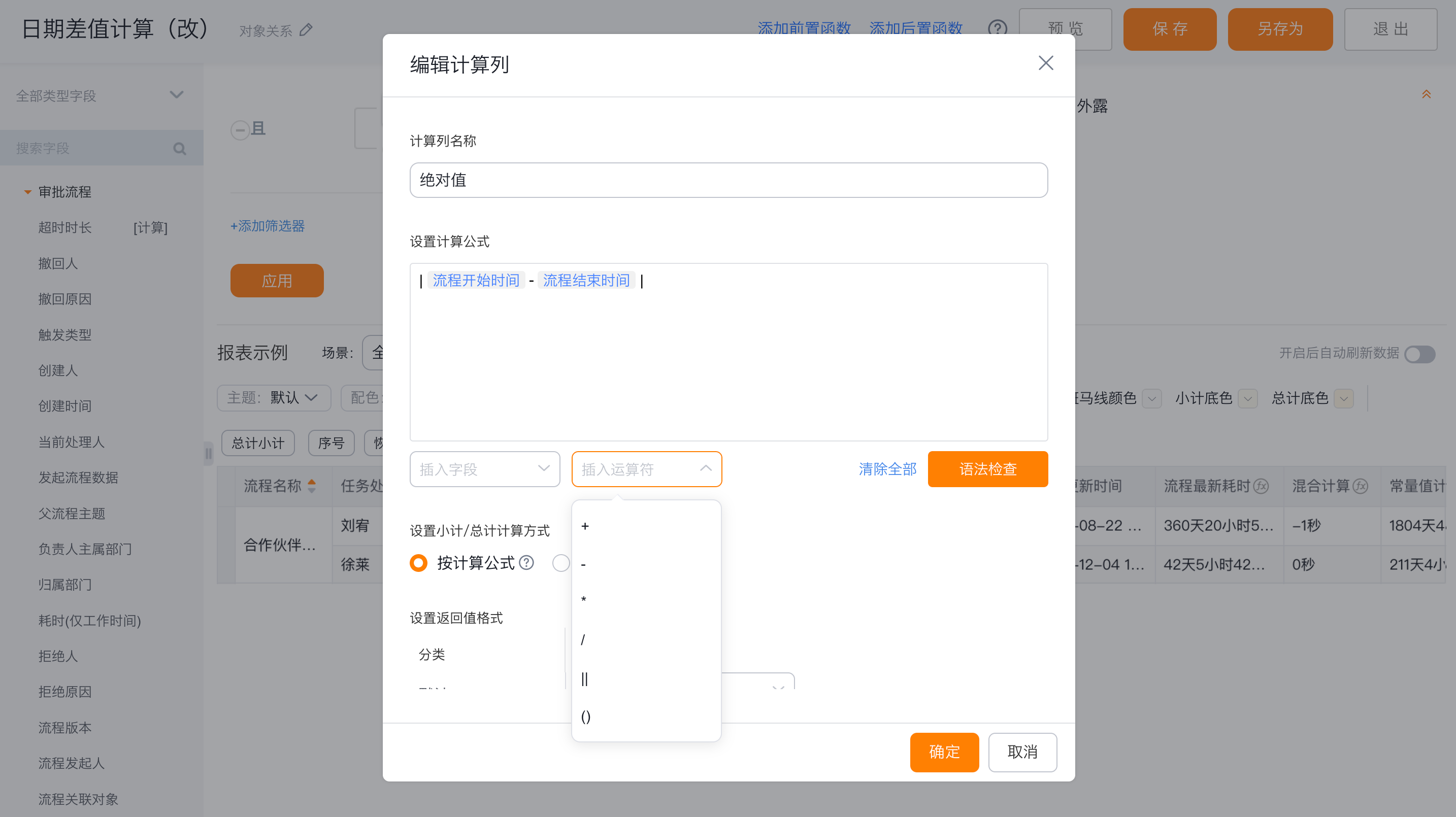Open the 小计底色 color dropdown

click(1247, 398)
